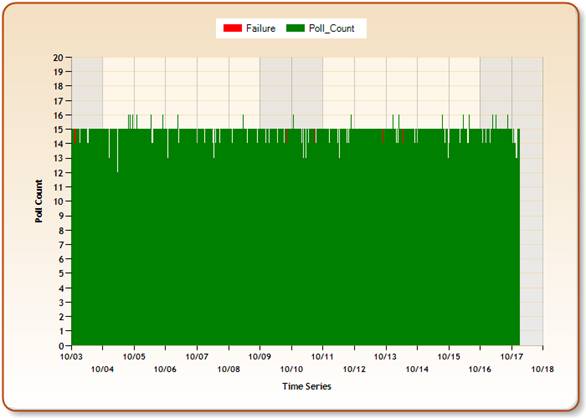Screen dimensions: 586x418
Task: Click the 15 value on the y-axis
Action: (58, 129)
